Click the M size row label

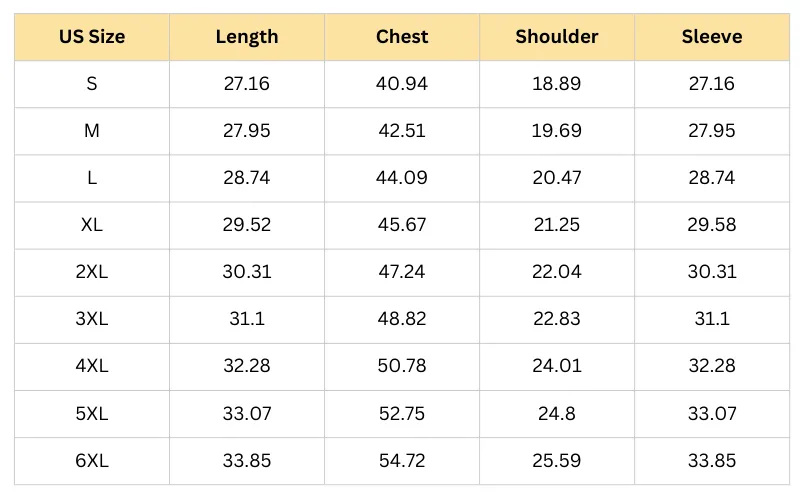point(92,131)
